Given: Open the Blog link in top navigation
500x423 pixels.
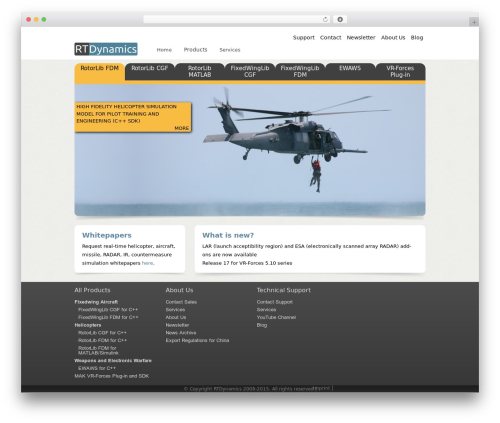Looking at the screenshot, I should (417, 38).
